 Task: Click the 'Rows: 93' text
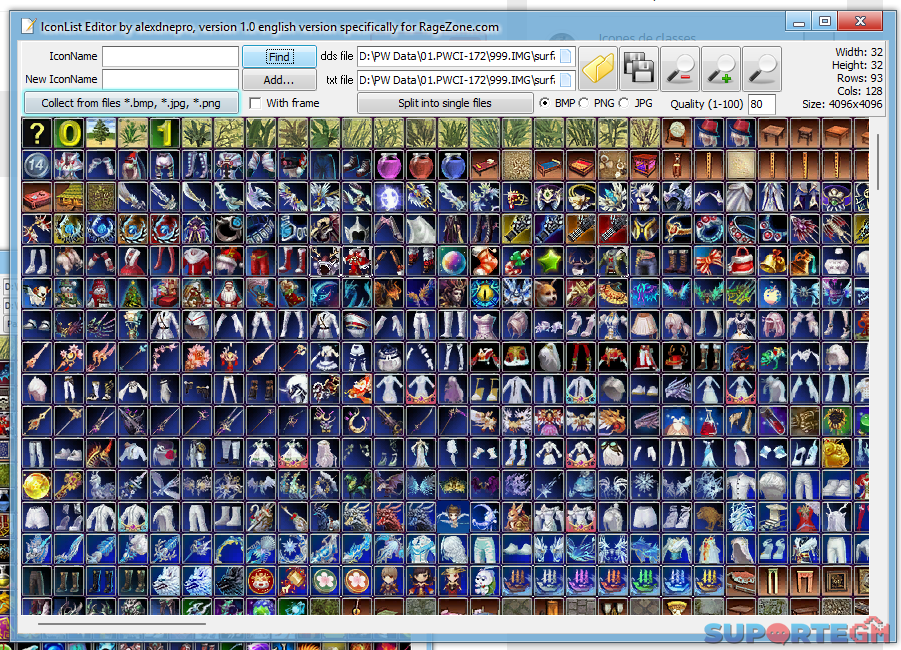tap(860, 78)
